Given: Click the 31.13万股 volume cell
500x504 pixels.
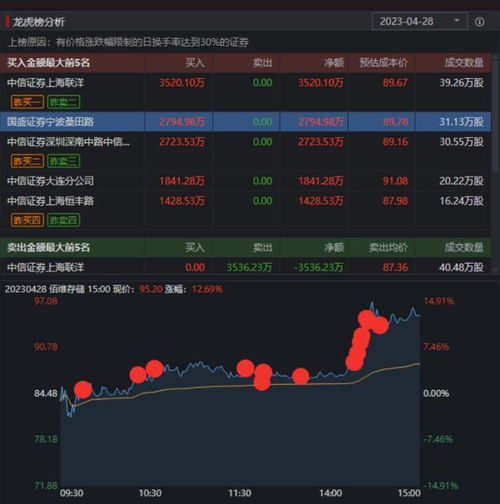Looking at the screenshot, I should (x=461, y=122).
